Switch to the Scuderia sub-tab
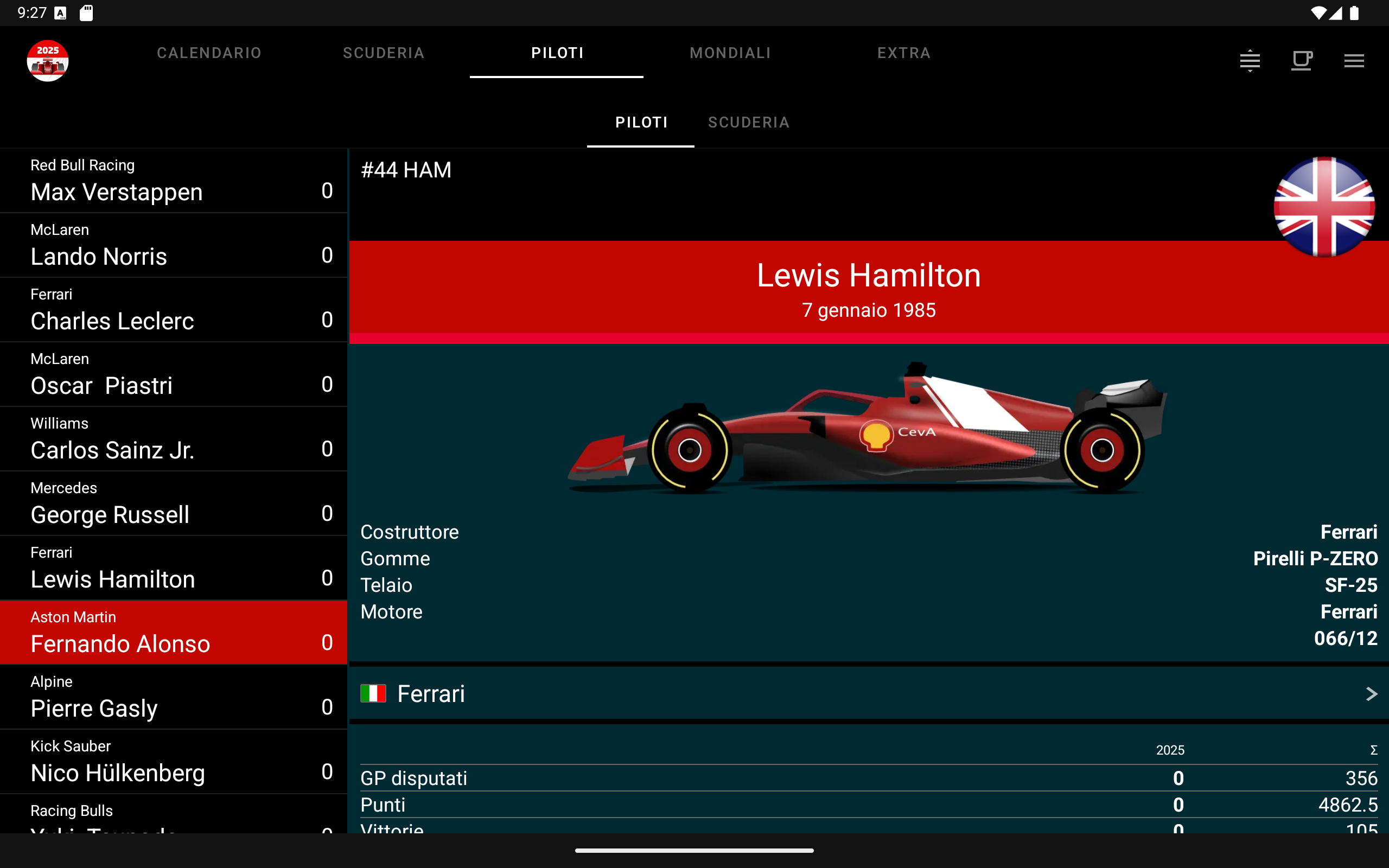Viewport: 1389px width, 868px height. (748, 122)
